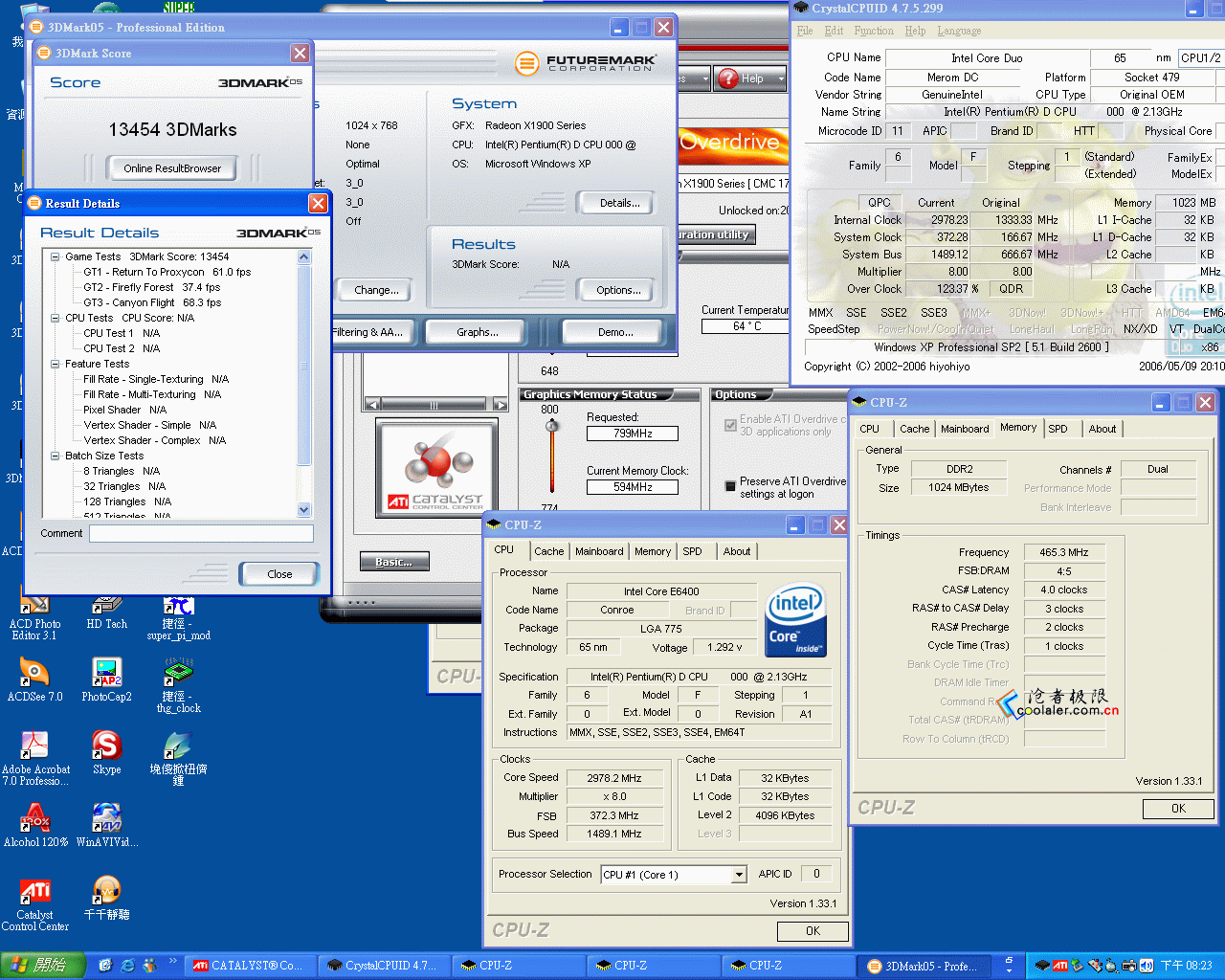Toggle the Enable ATI Overdrive checkbox
Screen dimensions: 1225x980
(730, 425)
